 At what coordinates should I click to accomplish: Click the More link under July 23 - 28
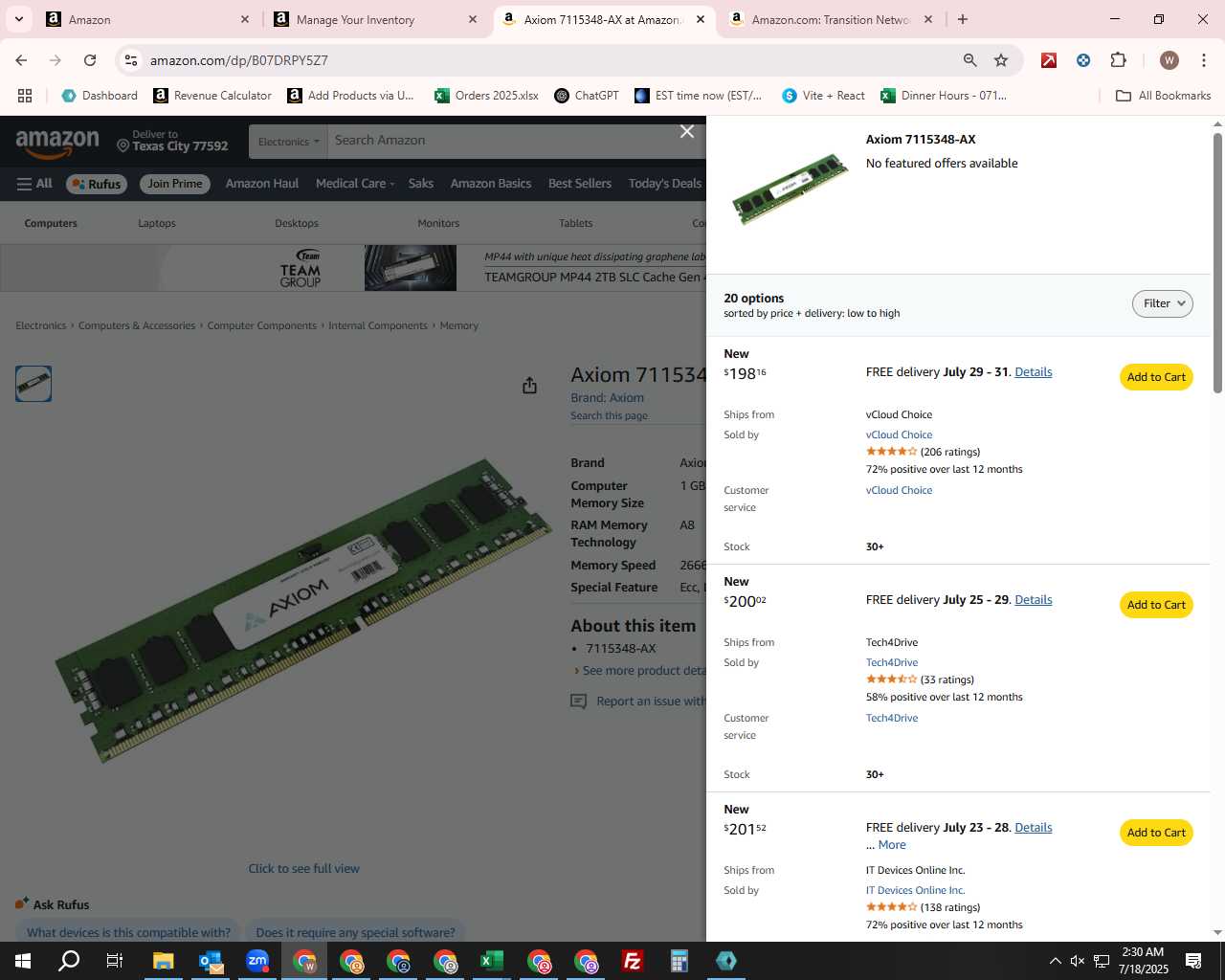click(892, 845)
